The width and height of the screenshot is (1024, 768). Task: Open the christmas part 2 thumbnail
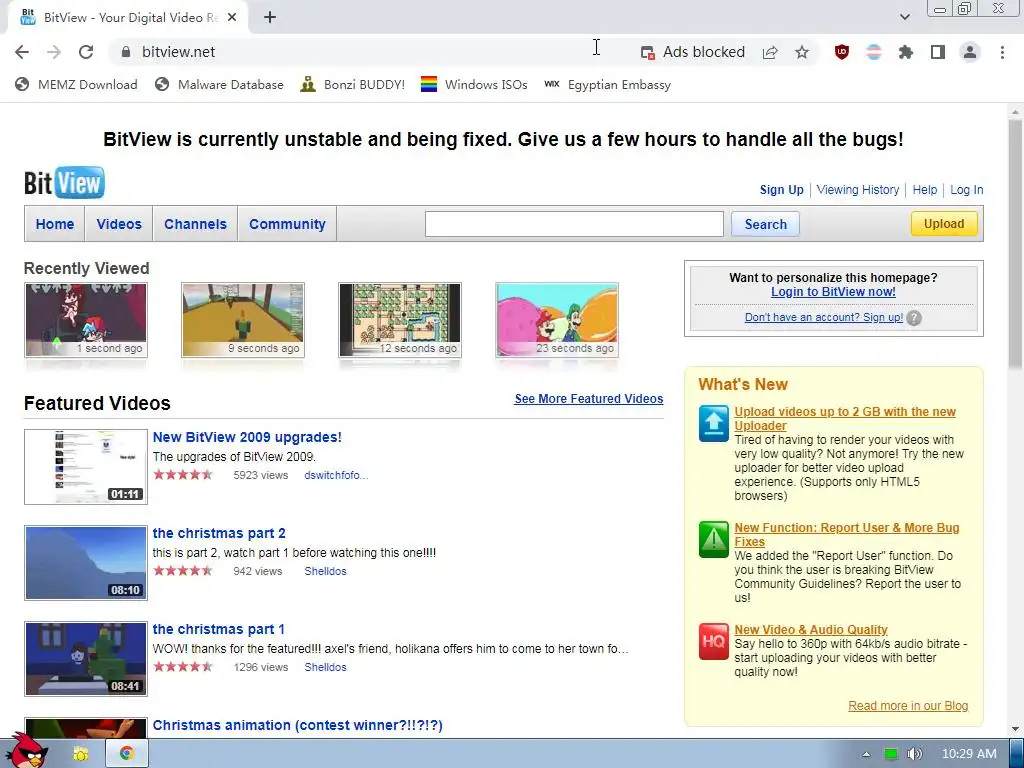[x=86, y=563]
